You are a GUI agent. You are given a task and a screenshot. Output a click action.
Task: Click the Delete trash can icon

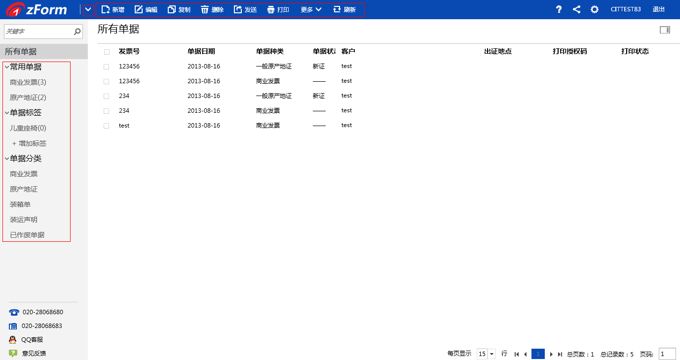coord(204,9)
